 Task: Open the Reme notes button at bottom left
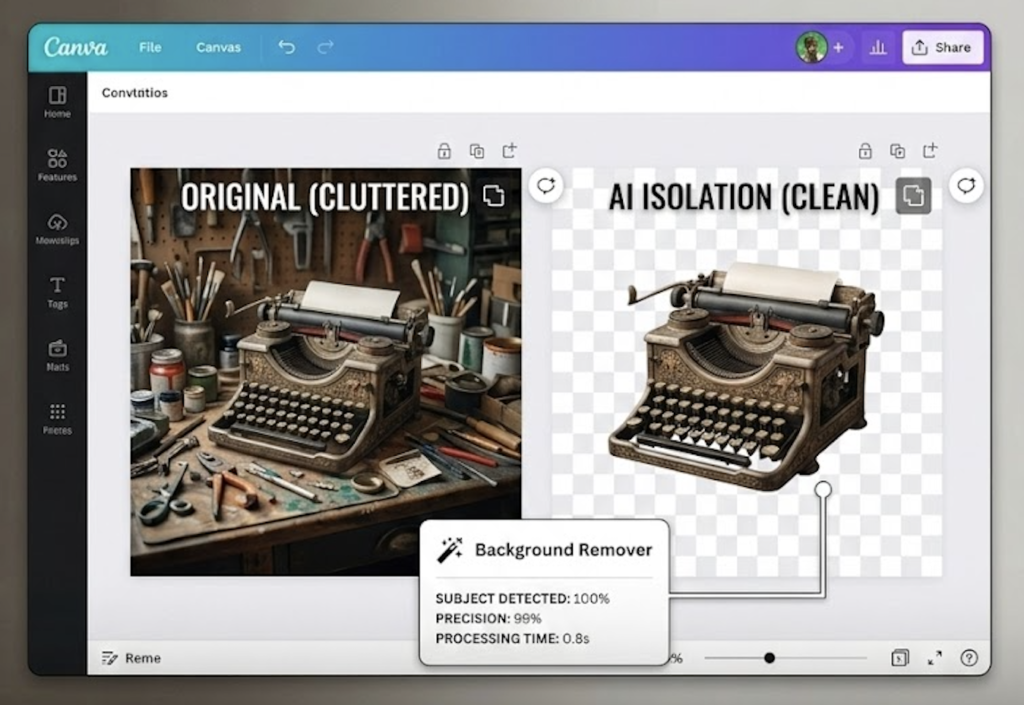131,658
